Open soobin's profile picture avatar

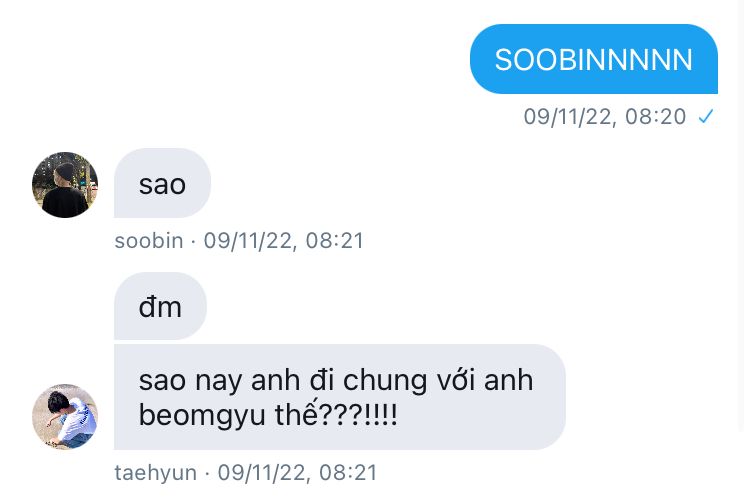(65, 185)
